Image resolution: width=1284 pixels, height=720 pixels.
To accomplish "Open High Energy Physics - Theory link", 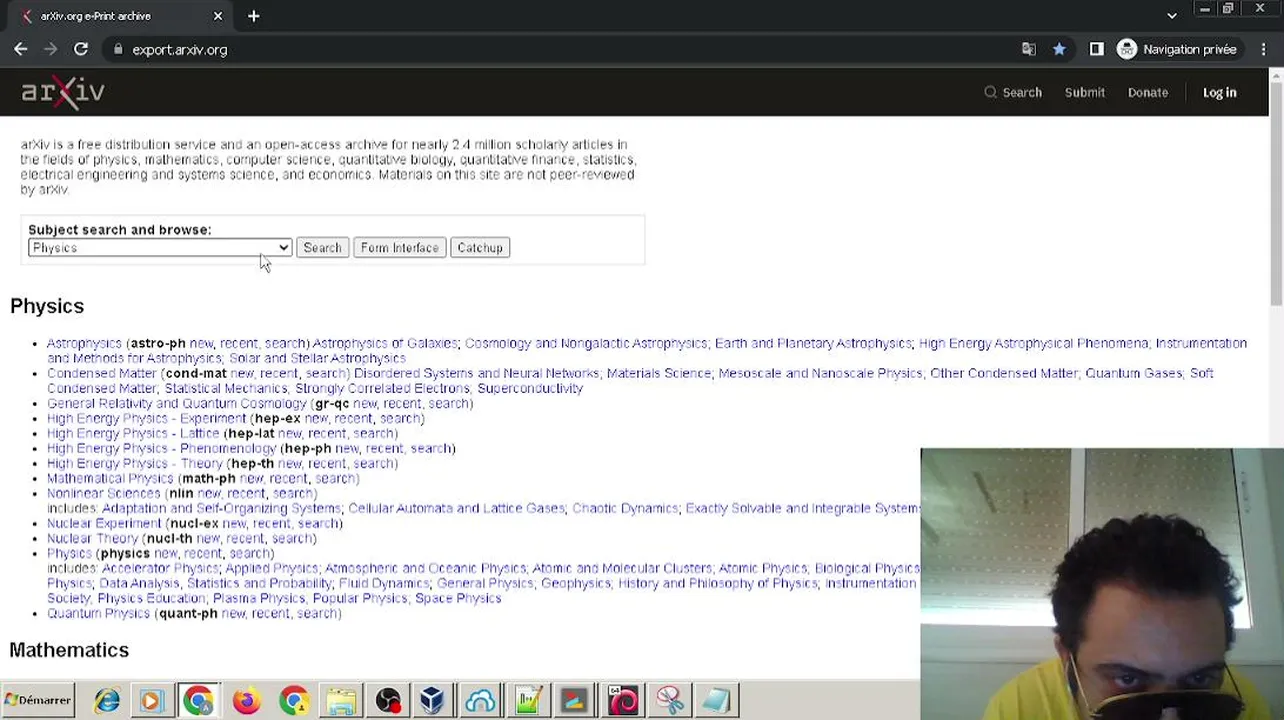I will coord(135,463).
